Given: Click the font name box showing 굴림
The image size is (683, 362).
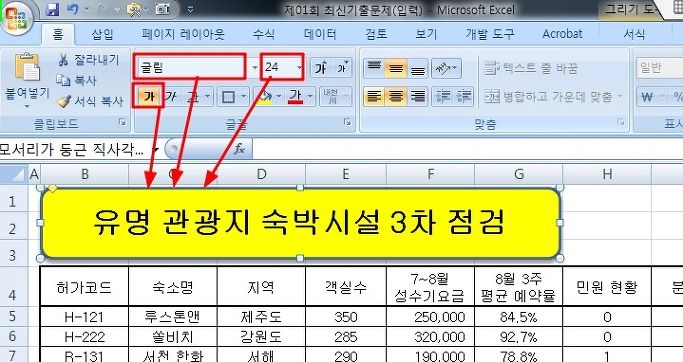Looking at the screenshot, I should pyautogui.click(x=189, y=67).
